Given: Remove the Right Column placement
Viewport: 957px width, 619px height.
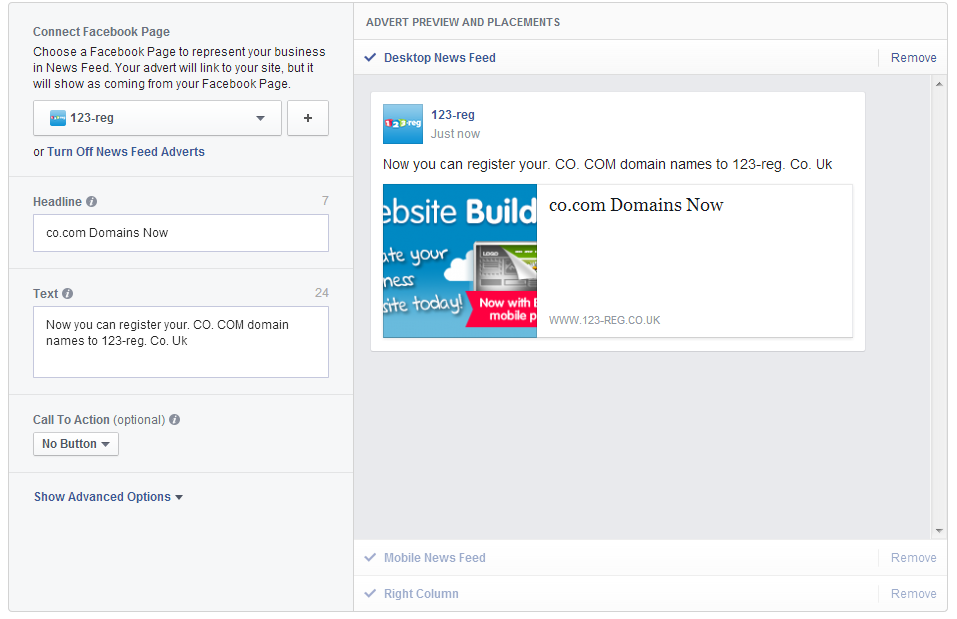Looking at the screenshot, I should click(914, 593).
